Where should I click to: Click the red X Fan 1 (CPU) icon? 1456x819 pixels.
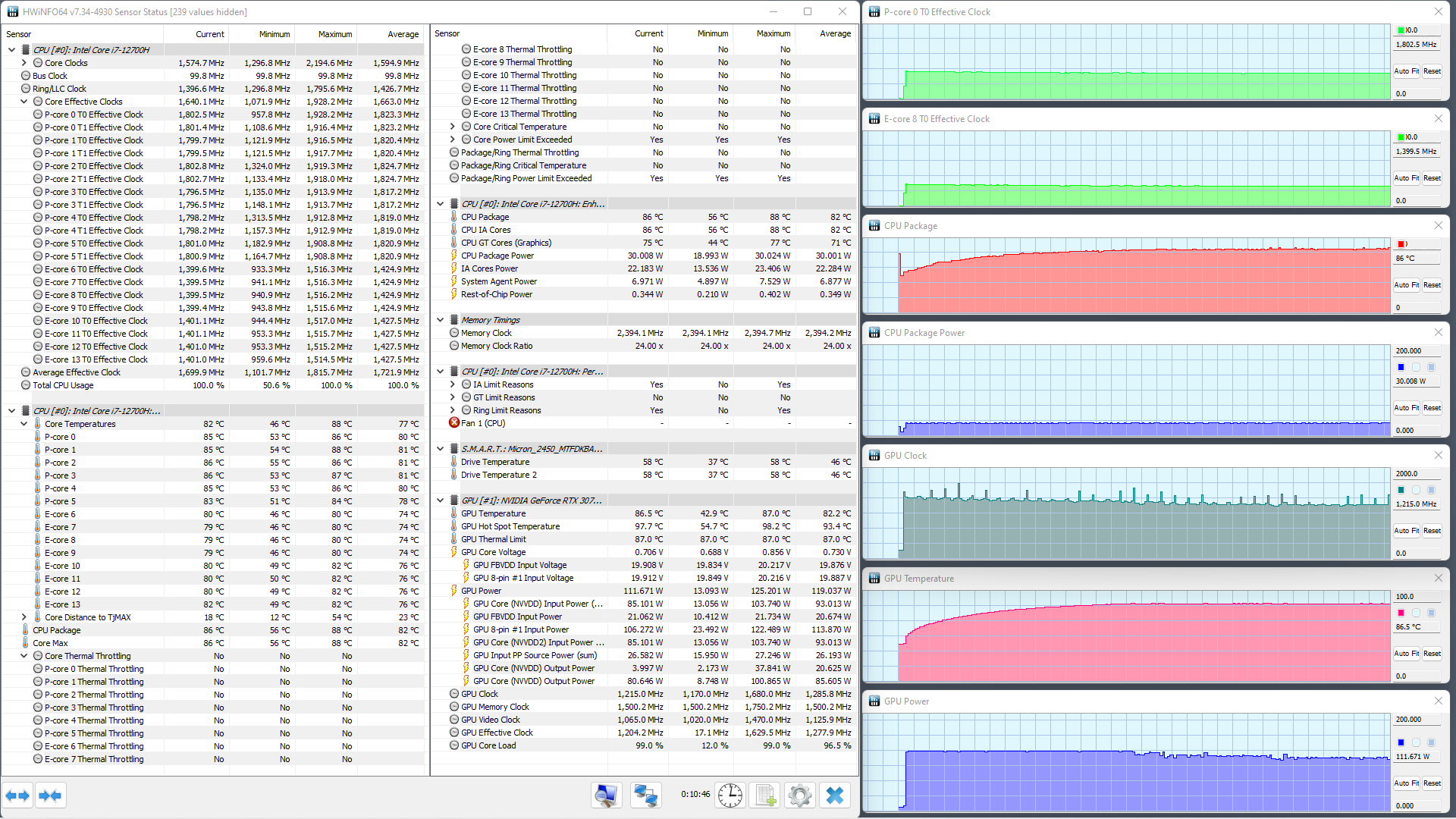click(x=454, y=423)
